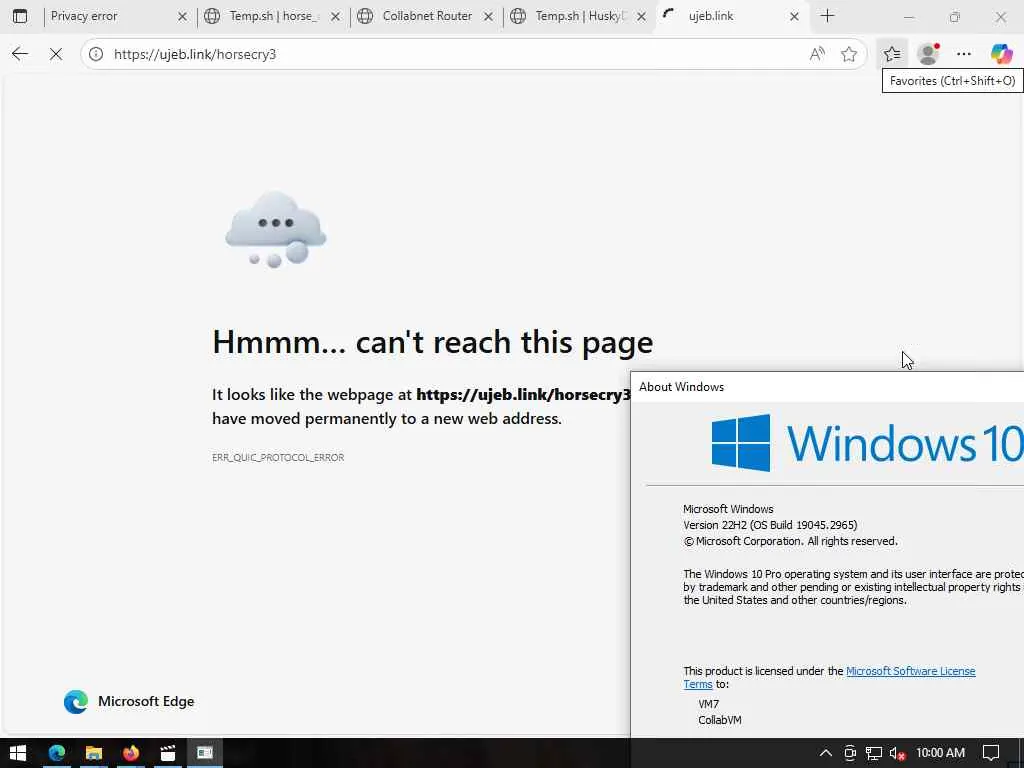Click the CollabVM licensee text
This screenshot has height=768, width=1024.
coord(720,720)
